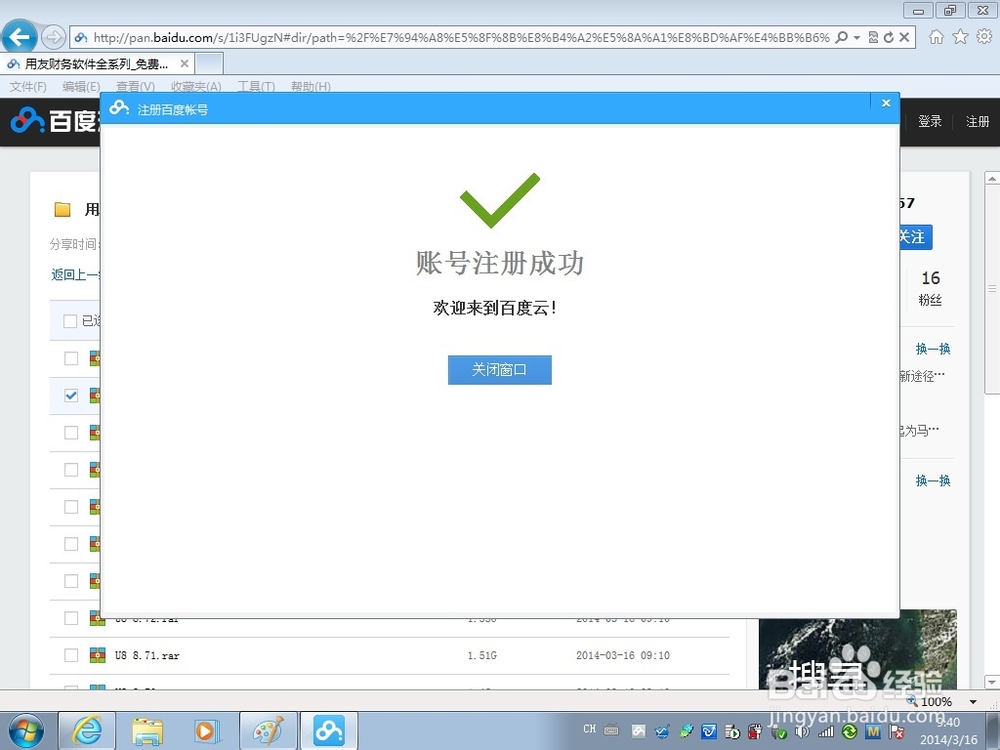This screenshot has height=750, width=1000.
Task: Click the yellow M tray icon
Action: 872,732
